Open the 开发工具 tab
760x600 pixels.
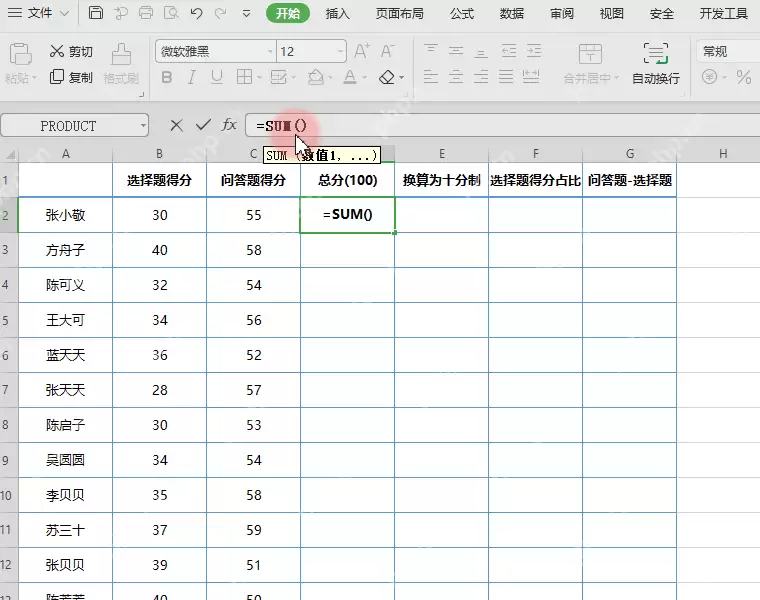click(724, 14)
